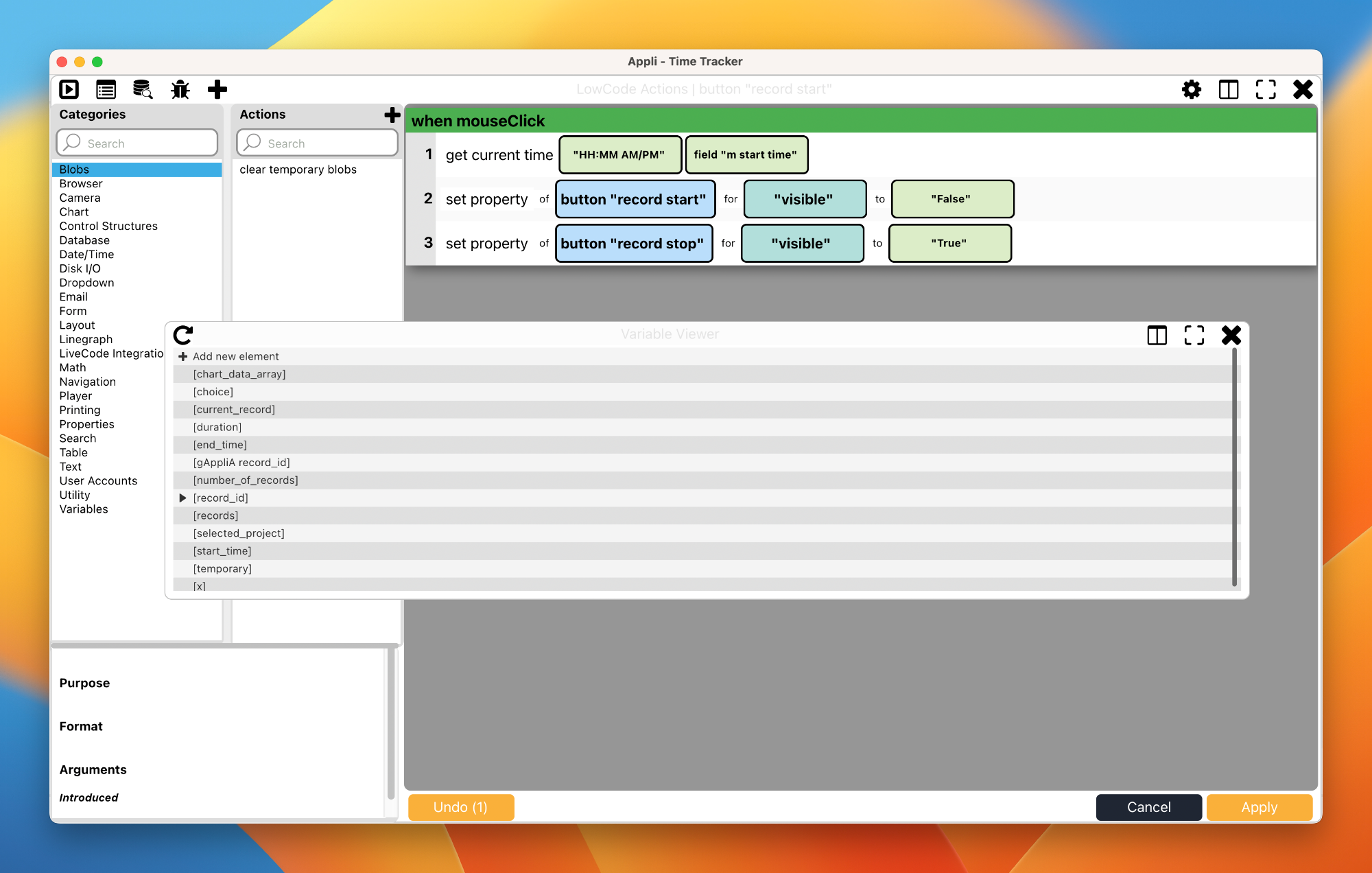Select the Variables category in sidebar
1372x873 pixels.
pyautogui.click(x=82, y=509)
